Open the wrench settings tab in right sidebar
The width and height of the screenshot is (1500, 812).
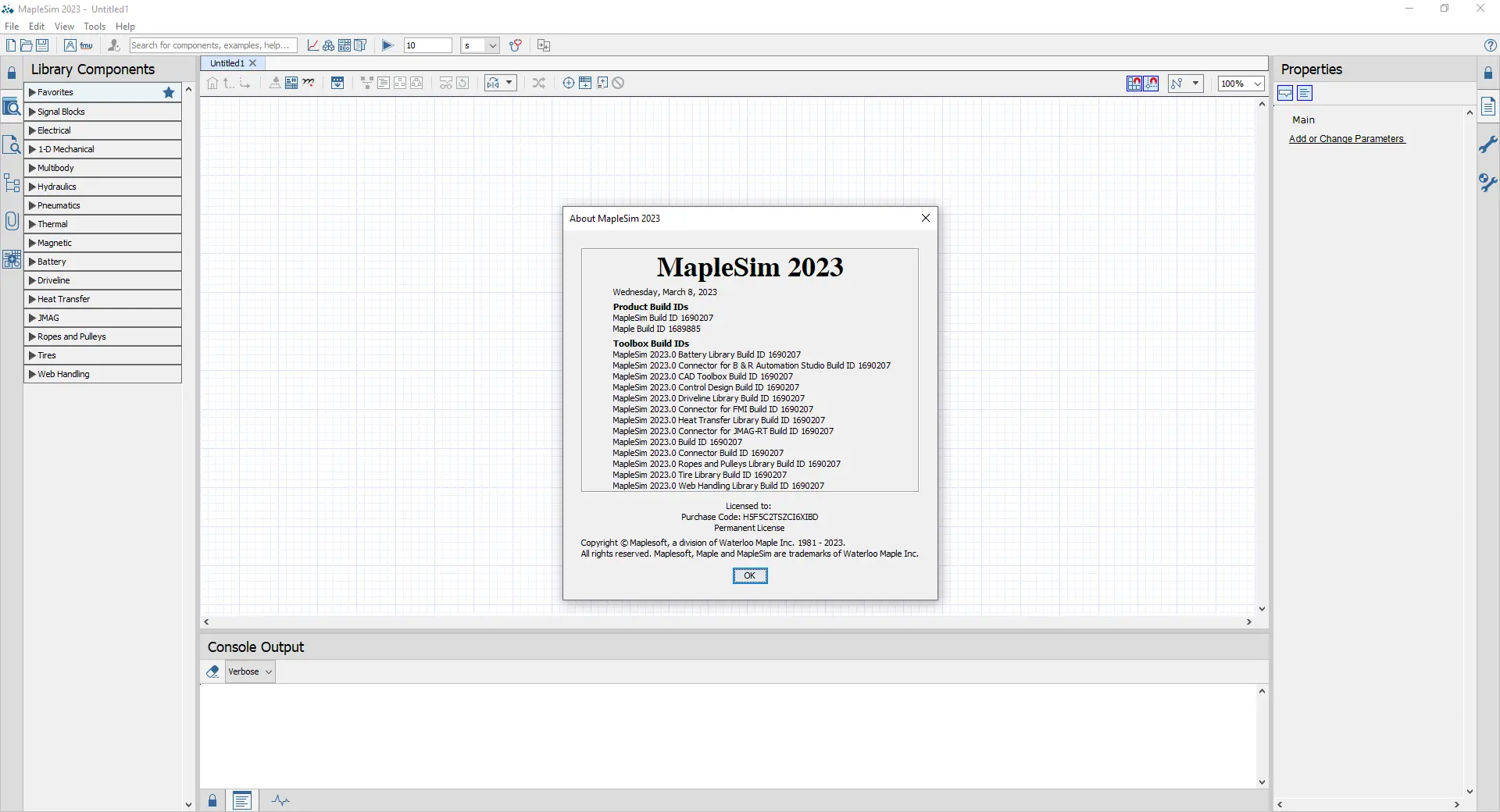click(1488, 144)
